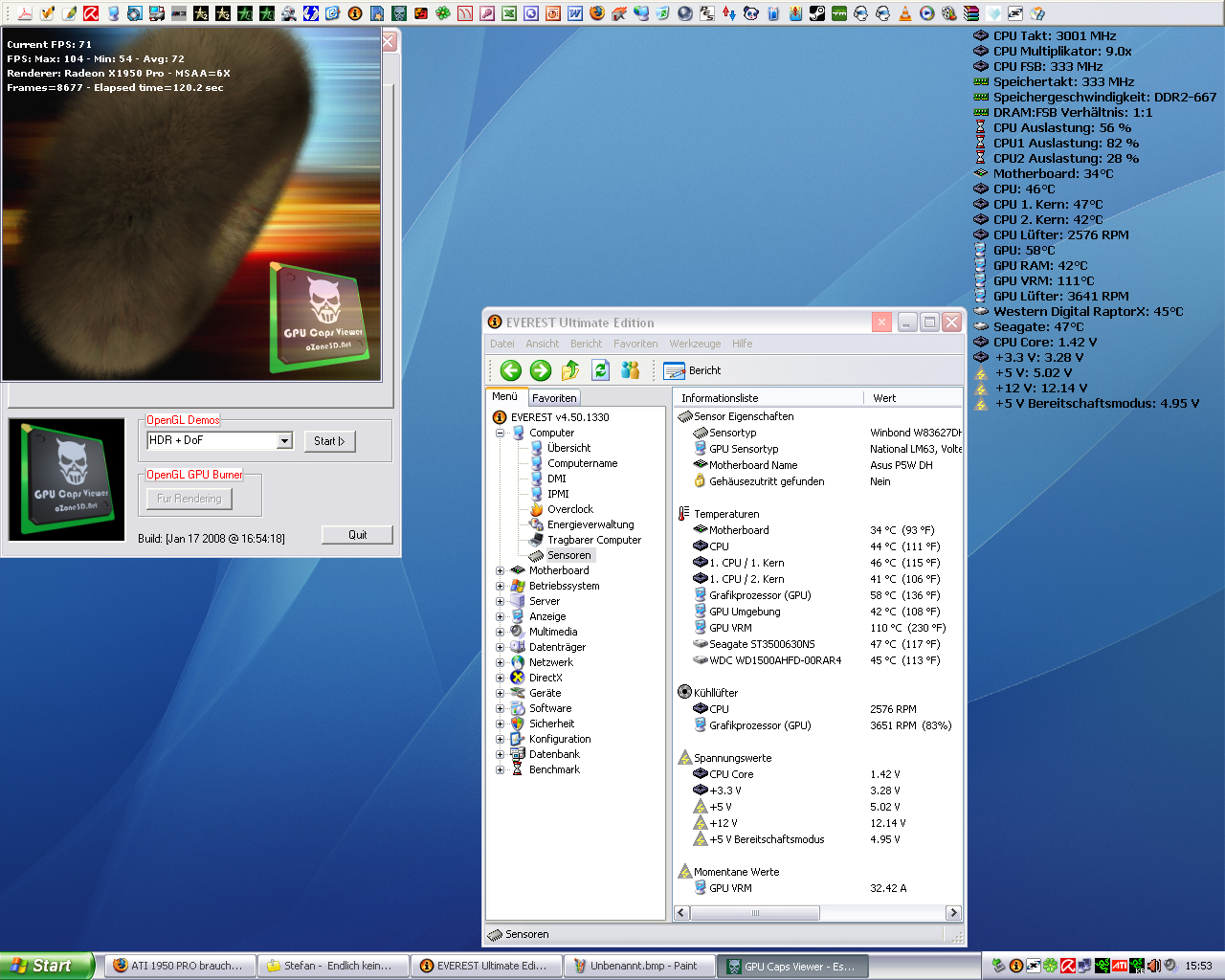Select Benchmark item in EVEREST tree
This screenshot has height=980, width=1225.
554,769
